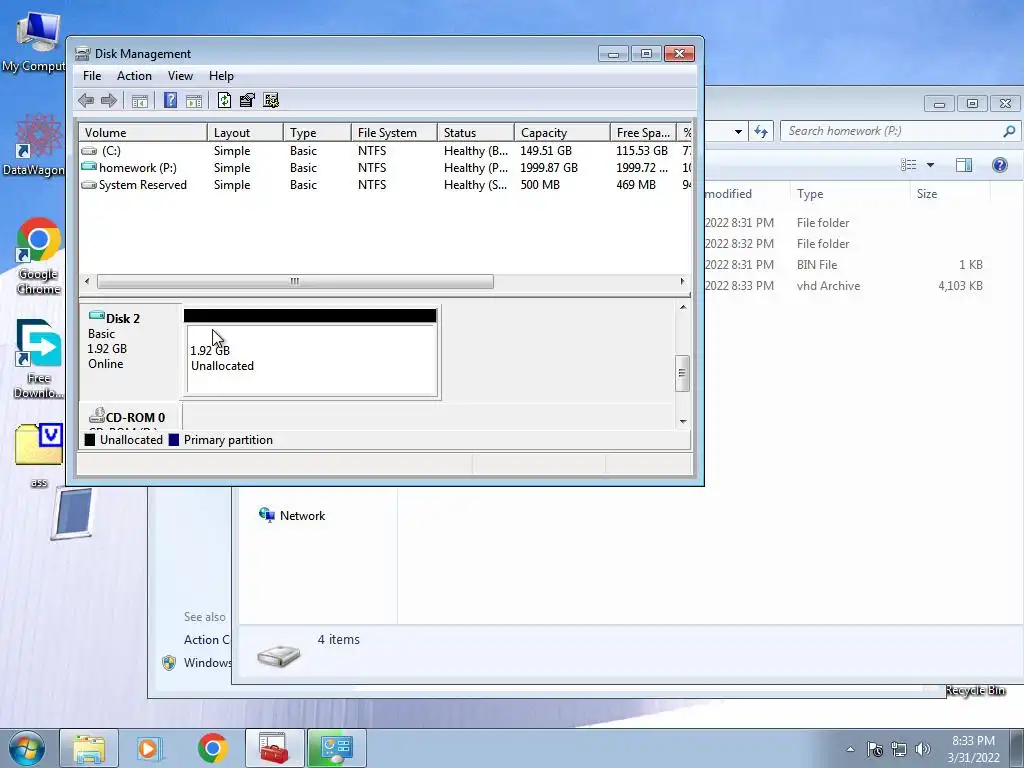The image size is (1024, 768).
Task: Click the blue Primary partition legend swatch
Action: pos(174,440)
